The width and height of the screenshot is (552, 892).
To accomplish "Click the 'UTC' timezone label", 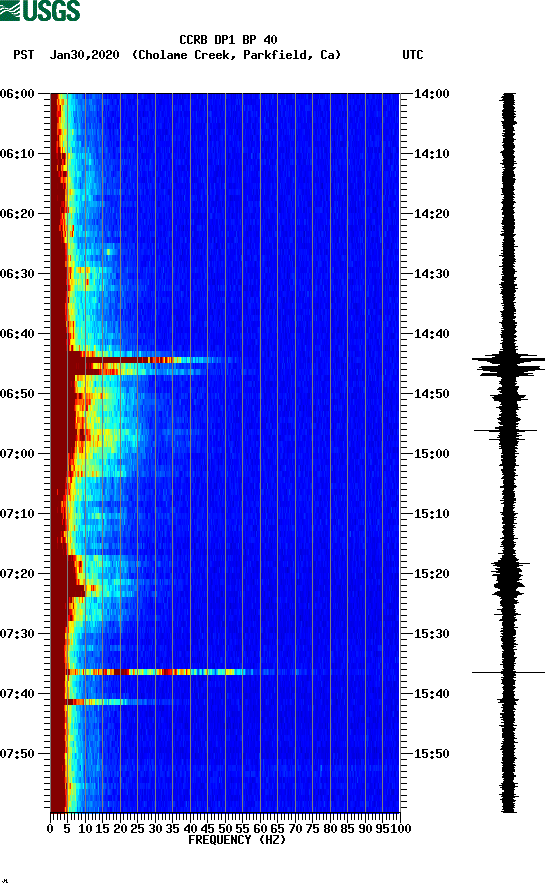I will [413, 55].
